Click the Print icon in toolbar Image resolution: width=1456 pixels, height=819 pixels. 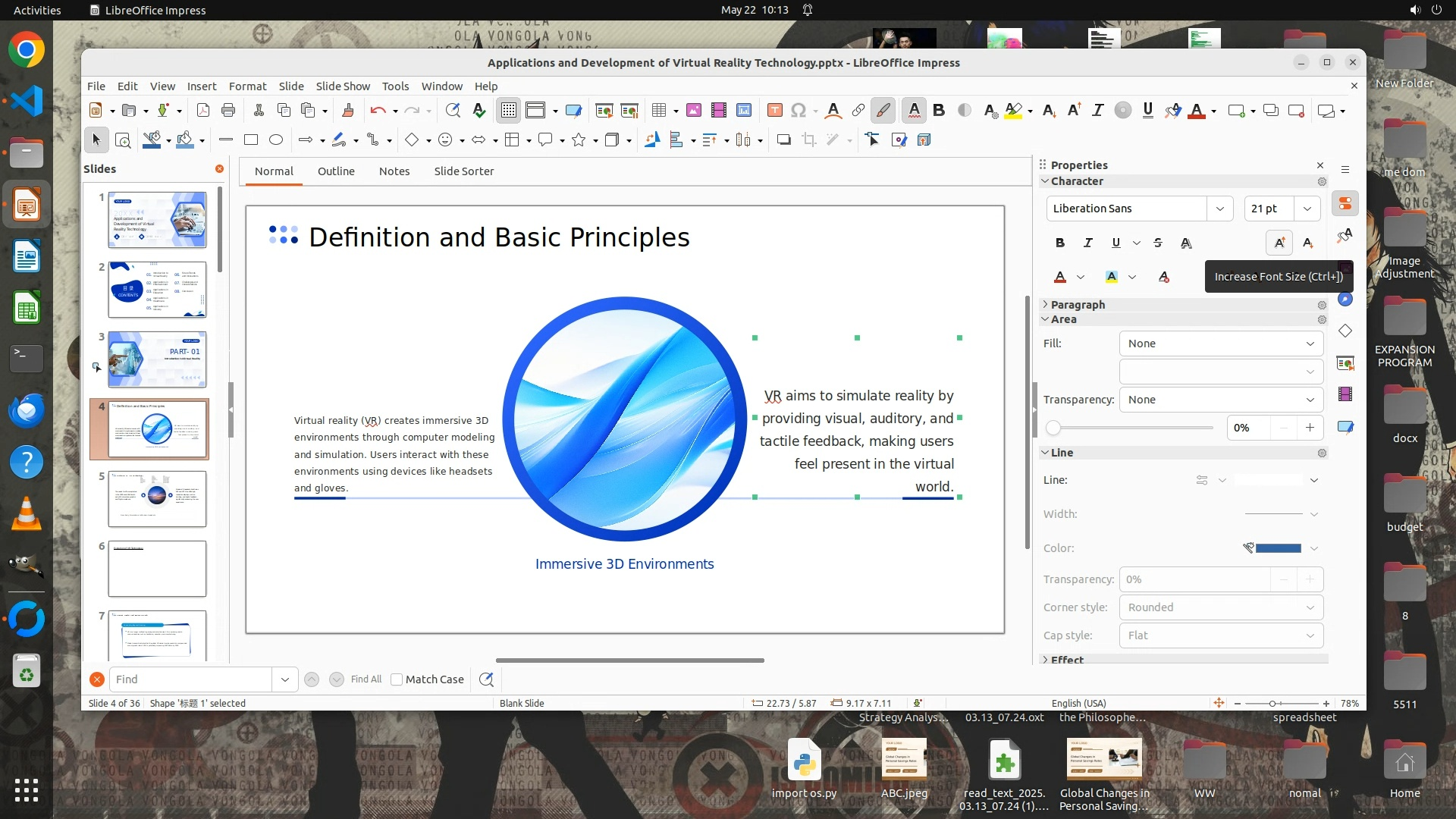point(228,111)
